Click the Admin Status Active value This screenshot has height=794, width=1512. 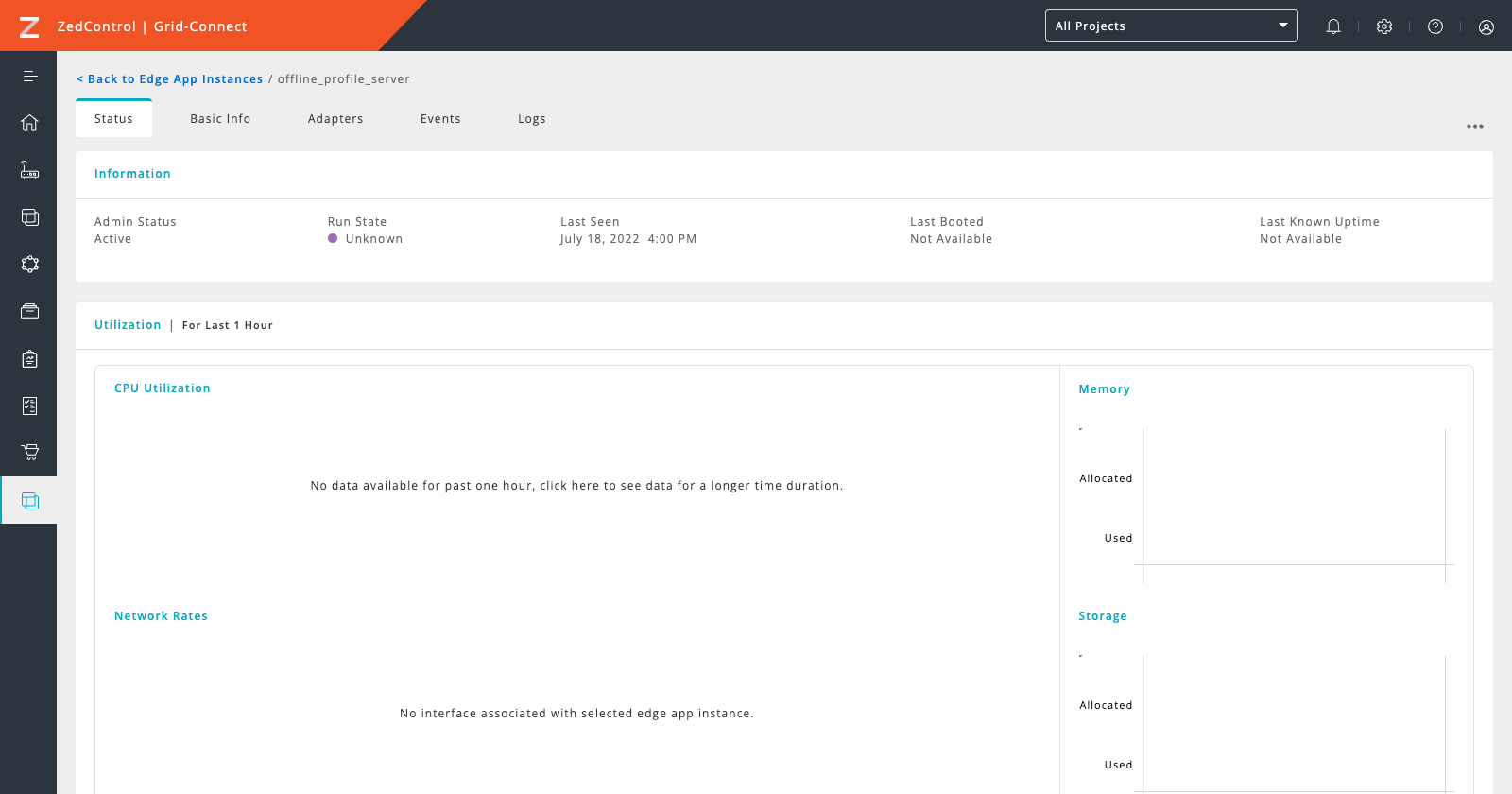[x=112, y=239]
